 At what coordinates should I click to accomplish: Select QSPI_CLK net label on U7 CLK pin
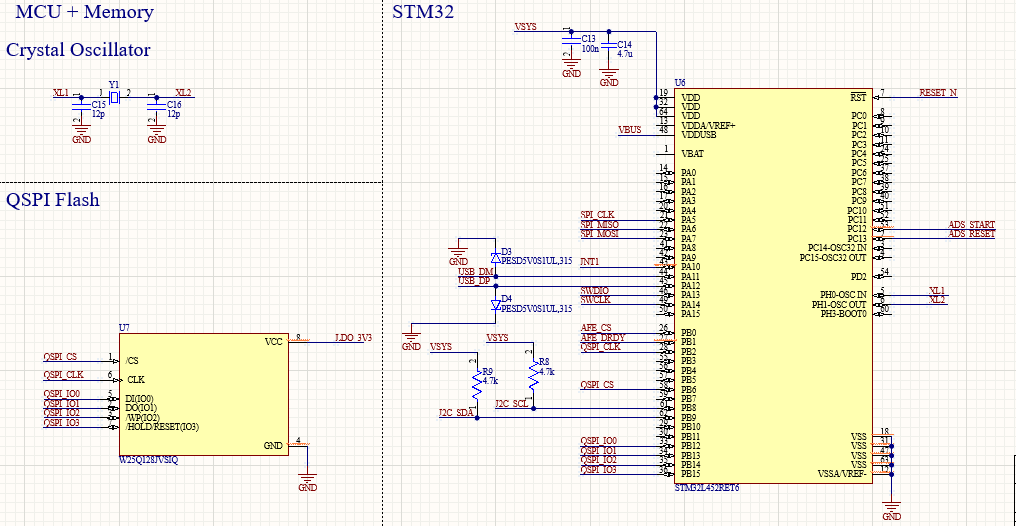click(63, 374)
